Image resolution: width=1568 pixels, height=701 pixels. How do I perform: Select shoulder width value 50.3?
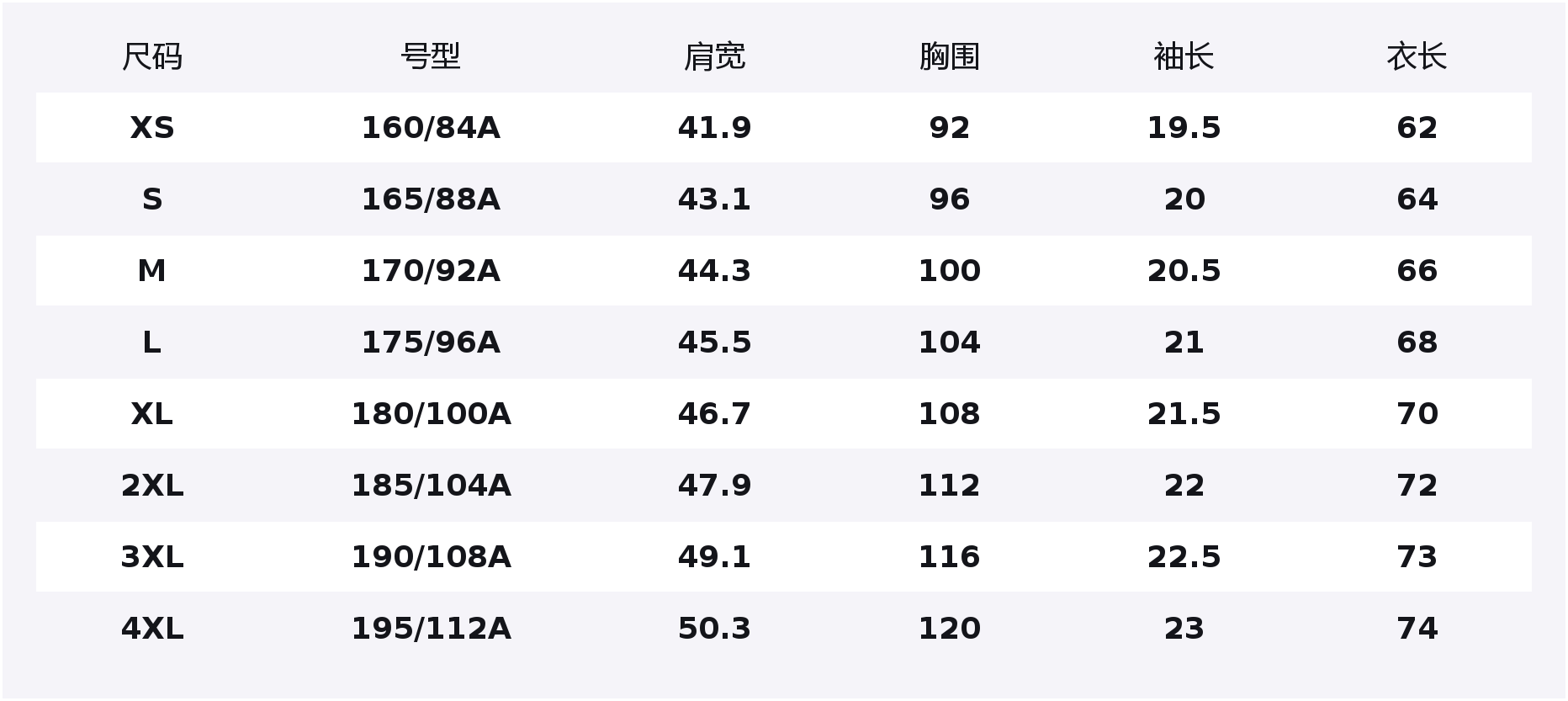714,629
